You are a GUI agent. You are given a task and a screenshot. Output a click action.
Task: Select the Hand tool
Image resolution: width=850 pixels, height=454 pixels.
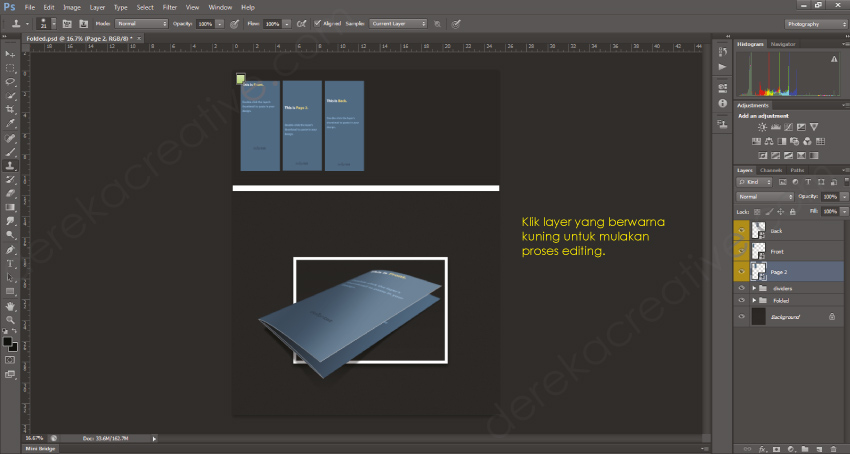click(x=10, y=305)
